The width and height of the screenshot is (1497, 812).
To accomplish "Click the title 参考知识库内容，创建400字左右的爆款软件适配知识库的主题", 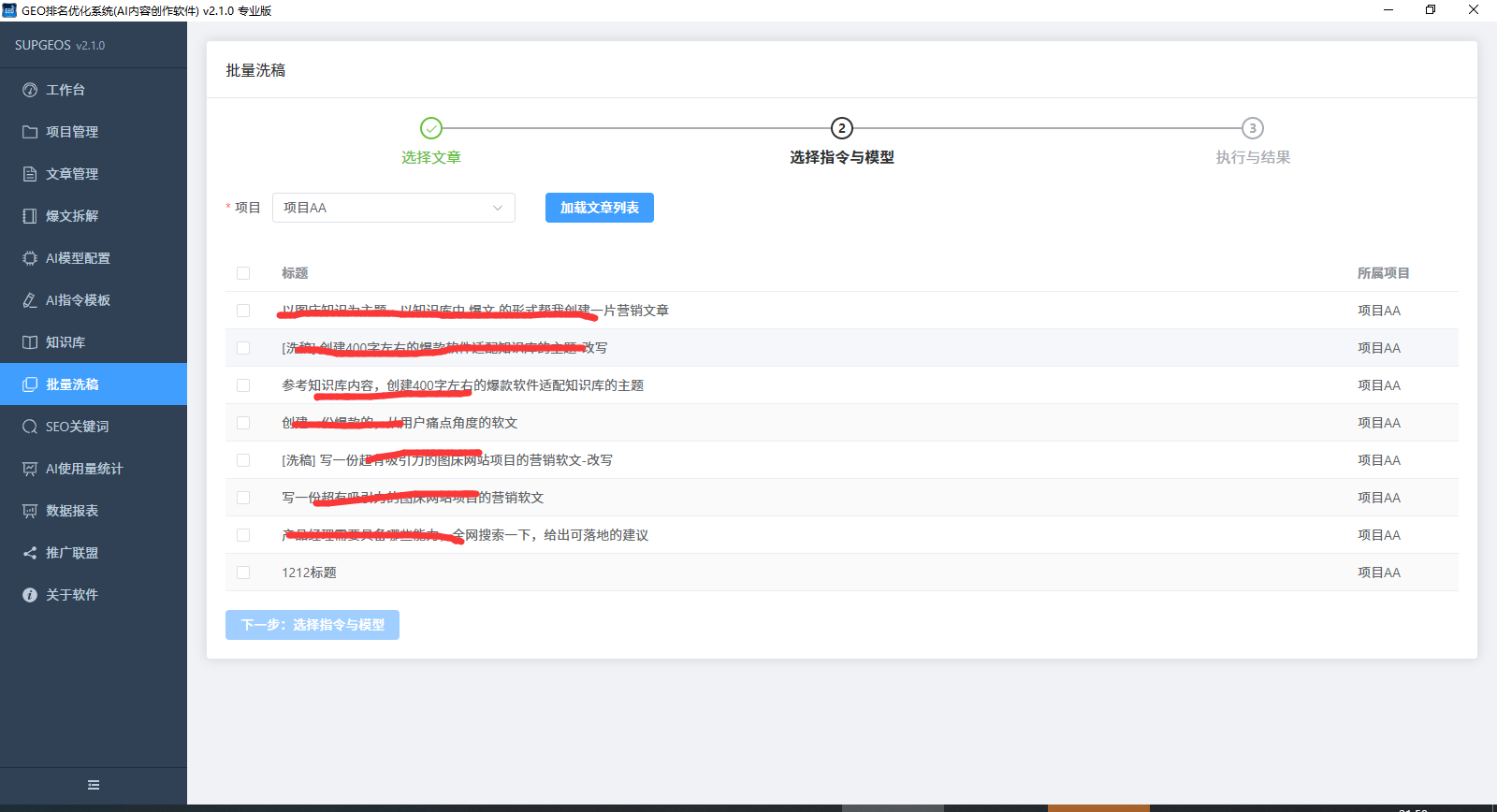I will [x=462, y=385].
